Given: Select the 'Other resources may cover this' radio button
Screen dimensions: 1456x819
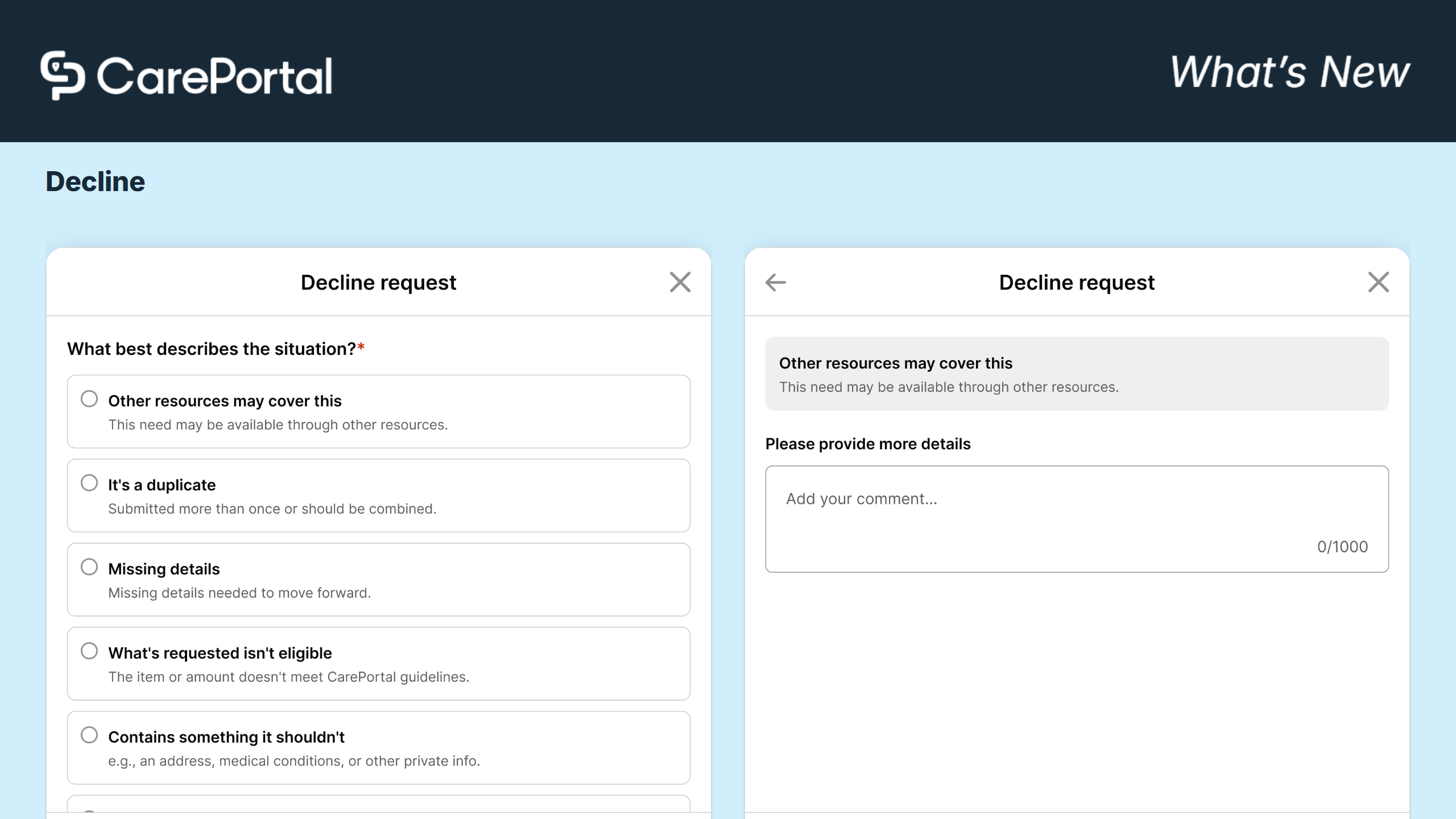Looking at the screenshot, I should pos(89,399).
